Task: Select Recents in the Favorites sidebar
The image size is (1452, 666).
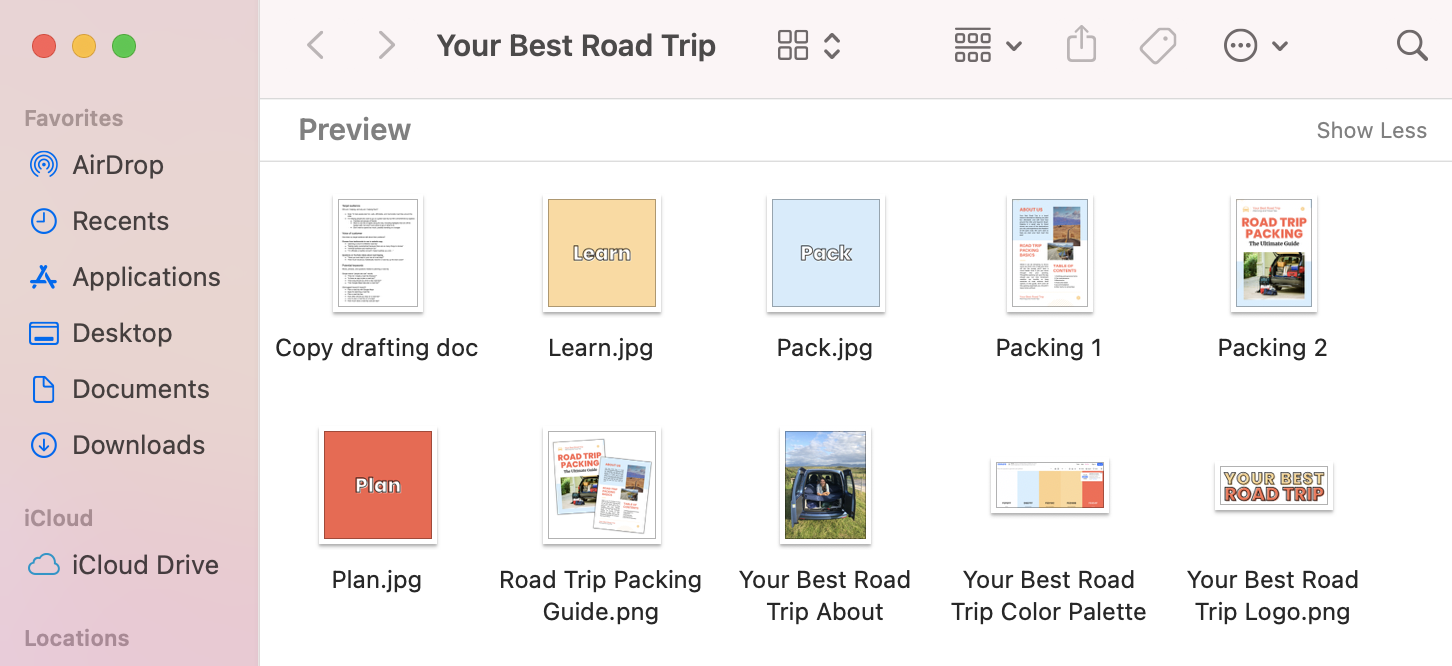Action: click(120, 221)
